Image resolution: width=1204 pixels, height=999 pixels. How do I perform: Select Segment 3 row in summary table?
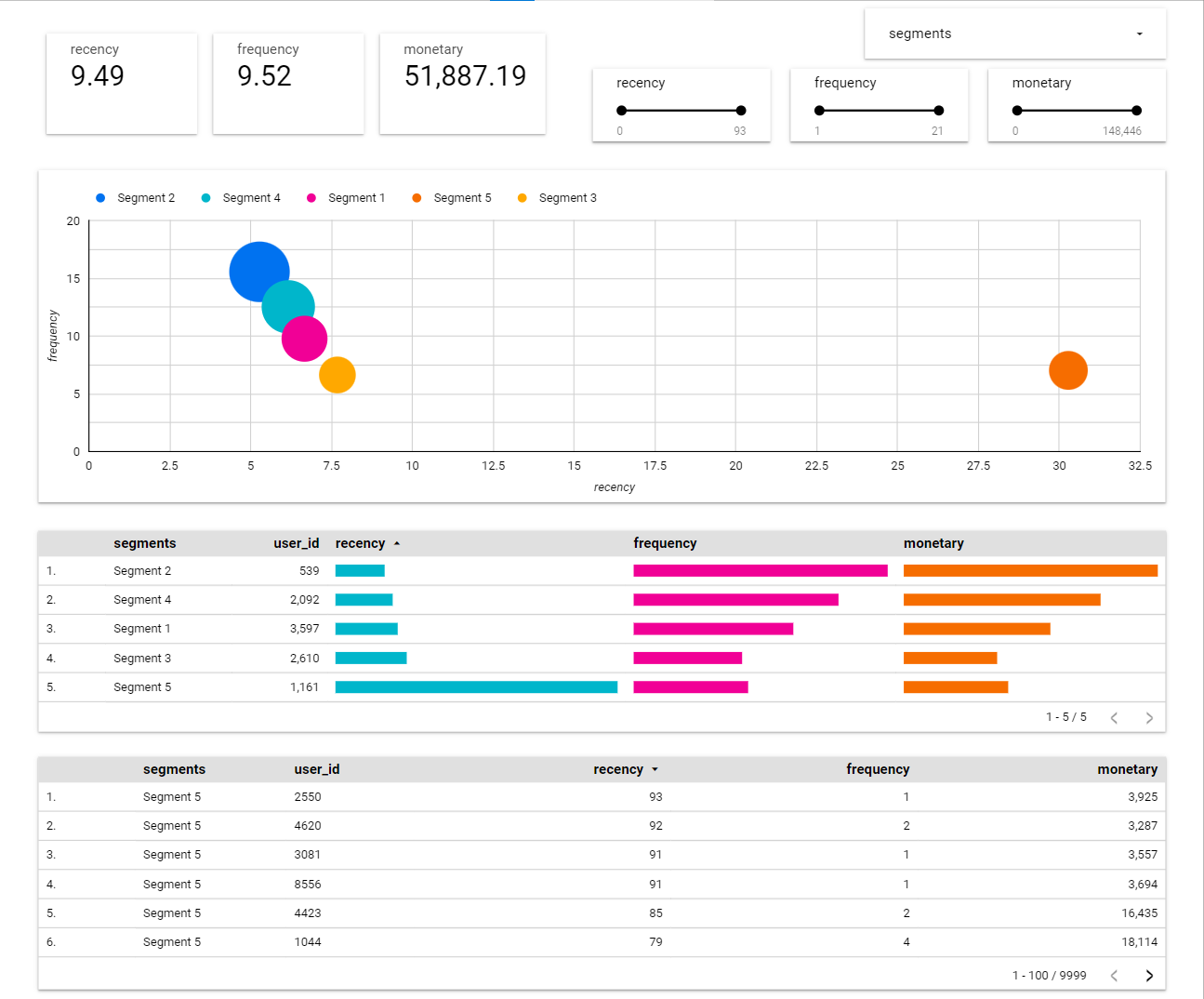(602, 658)
